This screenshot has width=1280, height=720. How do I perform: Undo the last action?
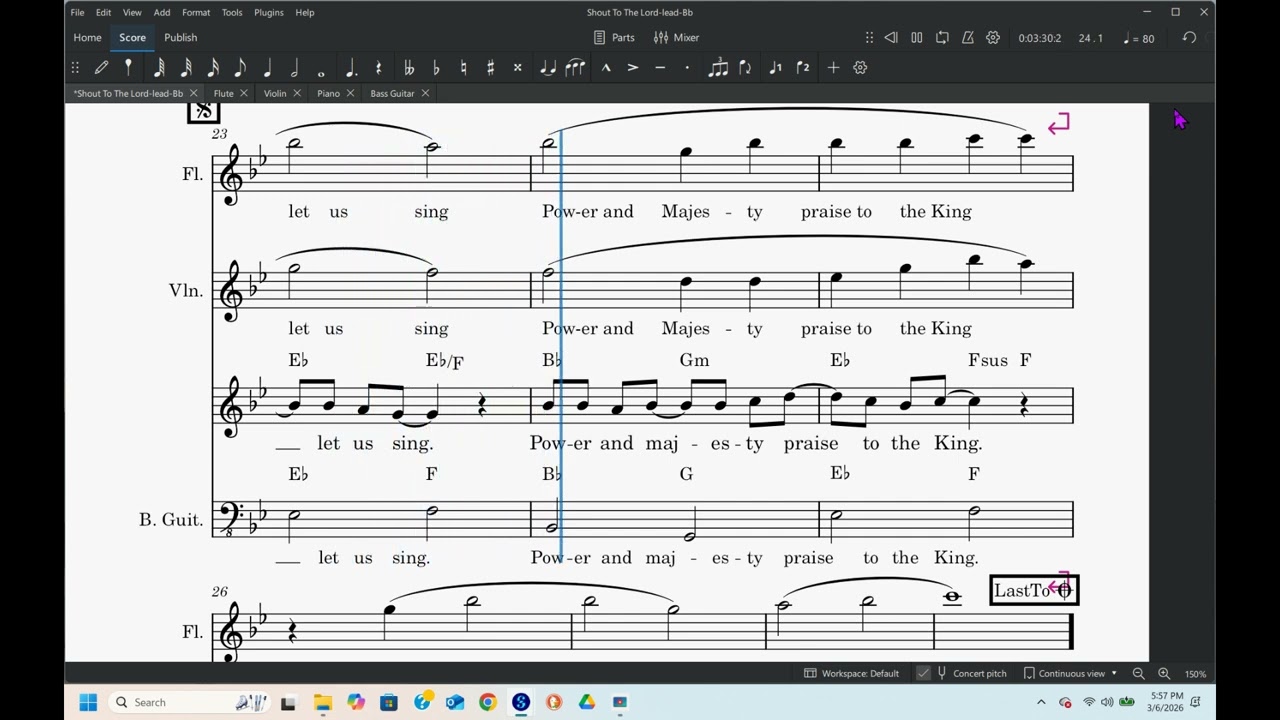[1189, 37]
